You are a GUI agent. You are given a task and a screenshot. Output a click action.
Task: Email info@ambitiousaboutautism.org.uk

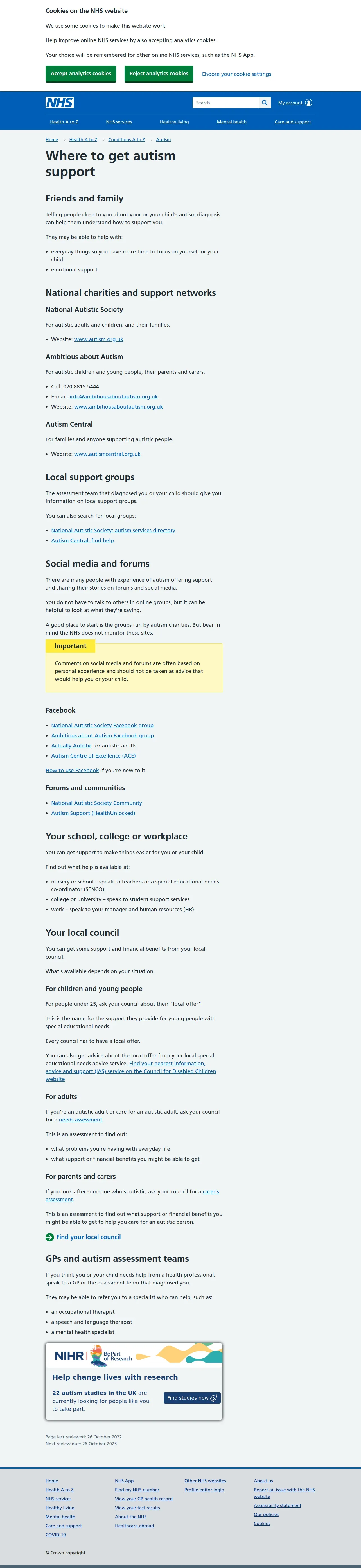(114, 397)
